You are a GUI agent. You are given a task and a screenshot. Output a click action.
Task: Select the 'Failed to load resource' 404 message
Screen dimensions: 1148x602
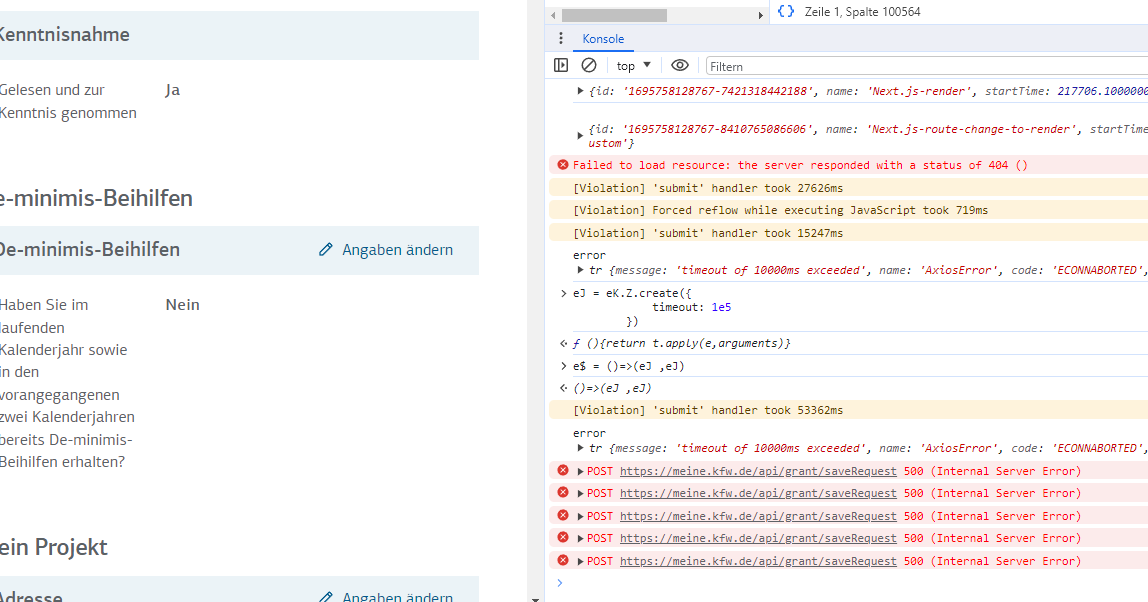[800, 166]
